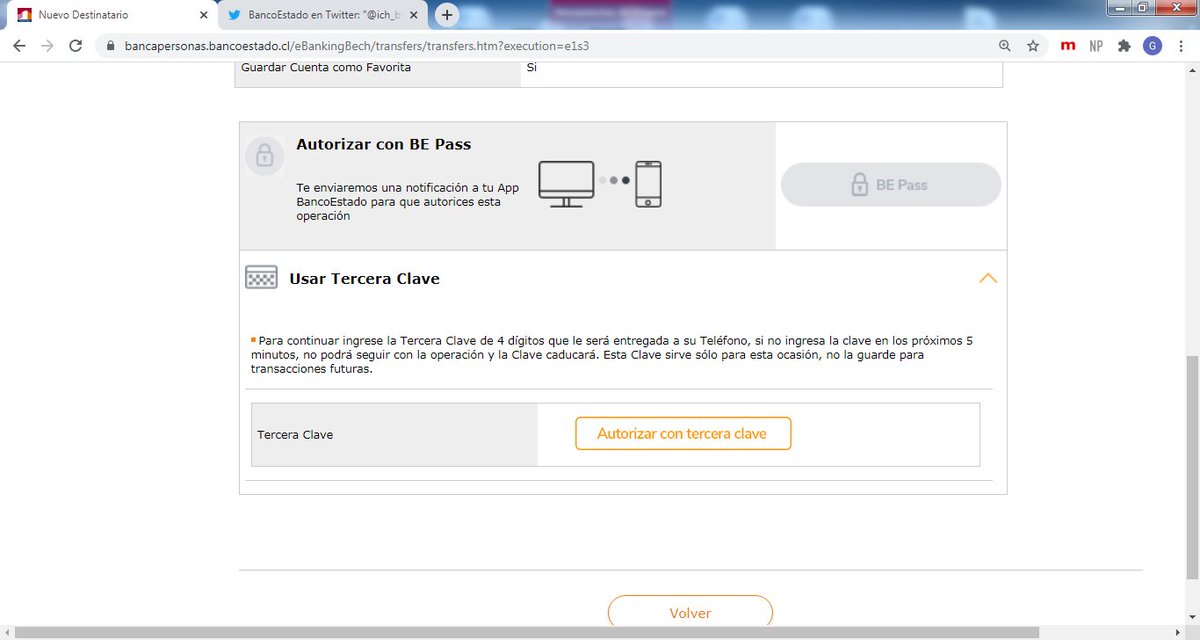
Task: Close the BancoEstado en Twitter tab
Action: click(x=414, y=15)
